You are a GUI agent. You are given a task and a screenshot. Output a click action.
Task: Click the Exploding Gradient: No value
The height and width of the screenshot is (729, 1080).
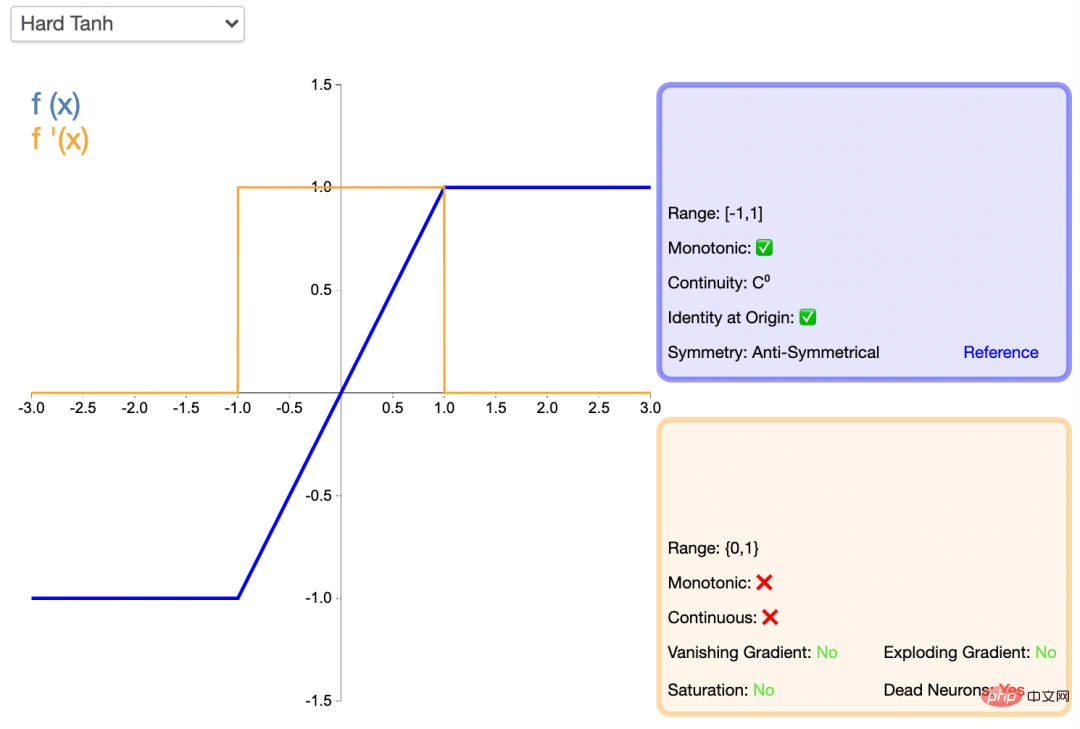pyautogui.click(x=1046, y=653)
